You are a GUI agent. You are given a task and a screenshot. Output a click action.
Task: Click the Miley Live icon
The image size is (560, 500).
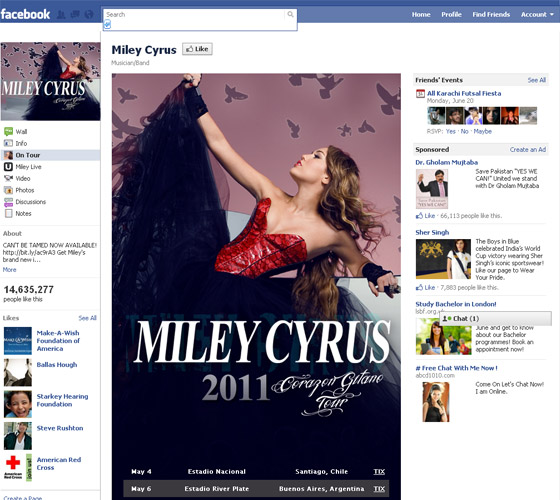click(8, 167)
